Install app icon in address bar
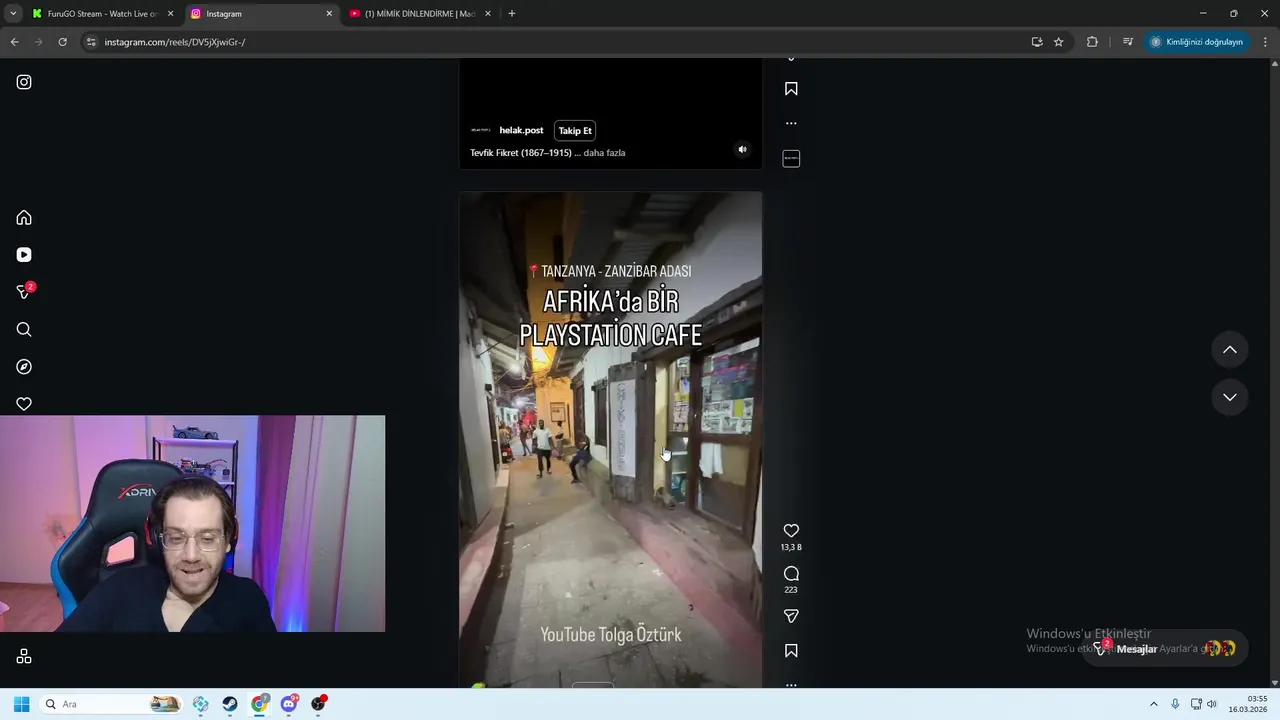This screenshot has height=720, width=1280. [1037, 42]
